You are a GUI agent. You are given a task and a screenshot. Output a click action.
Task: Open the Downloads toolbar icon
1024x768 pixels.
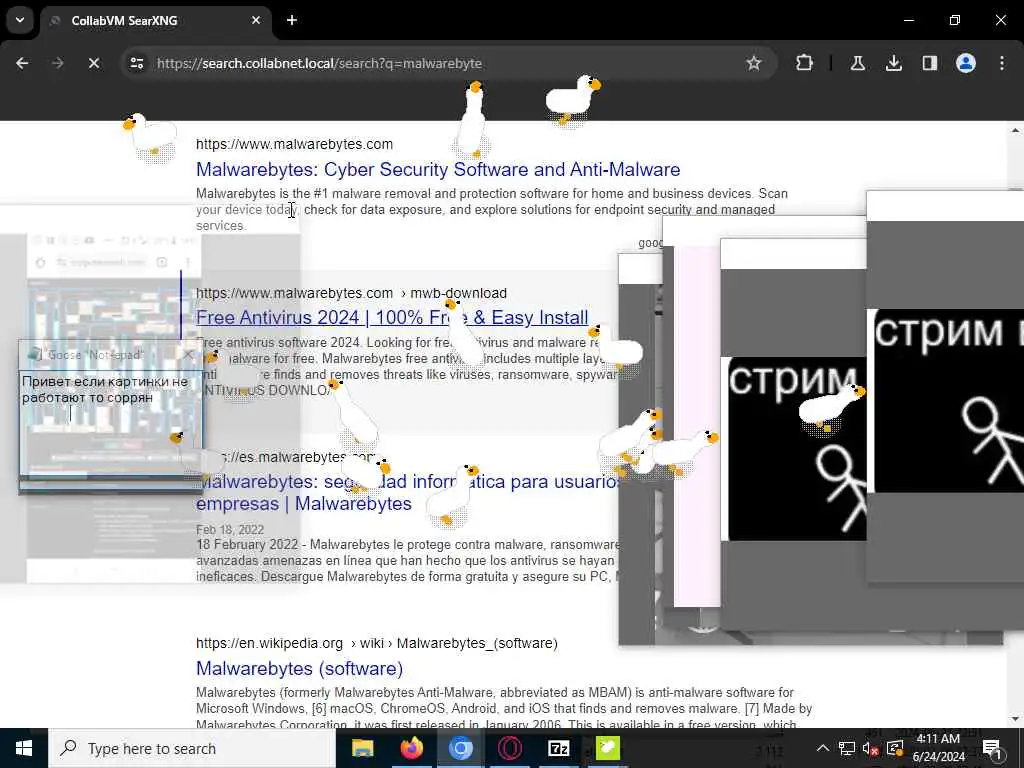click(893, 63)
